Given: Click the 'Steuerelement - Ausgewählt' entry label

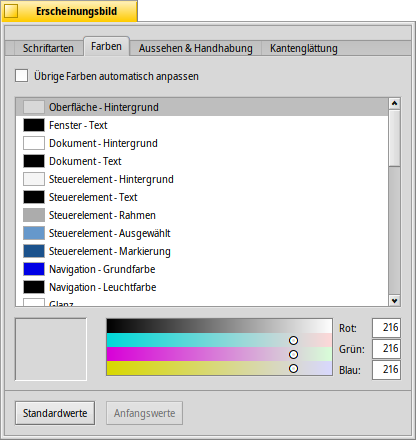Looking at the screenshot, I should coord(110,233).
